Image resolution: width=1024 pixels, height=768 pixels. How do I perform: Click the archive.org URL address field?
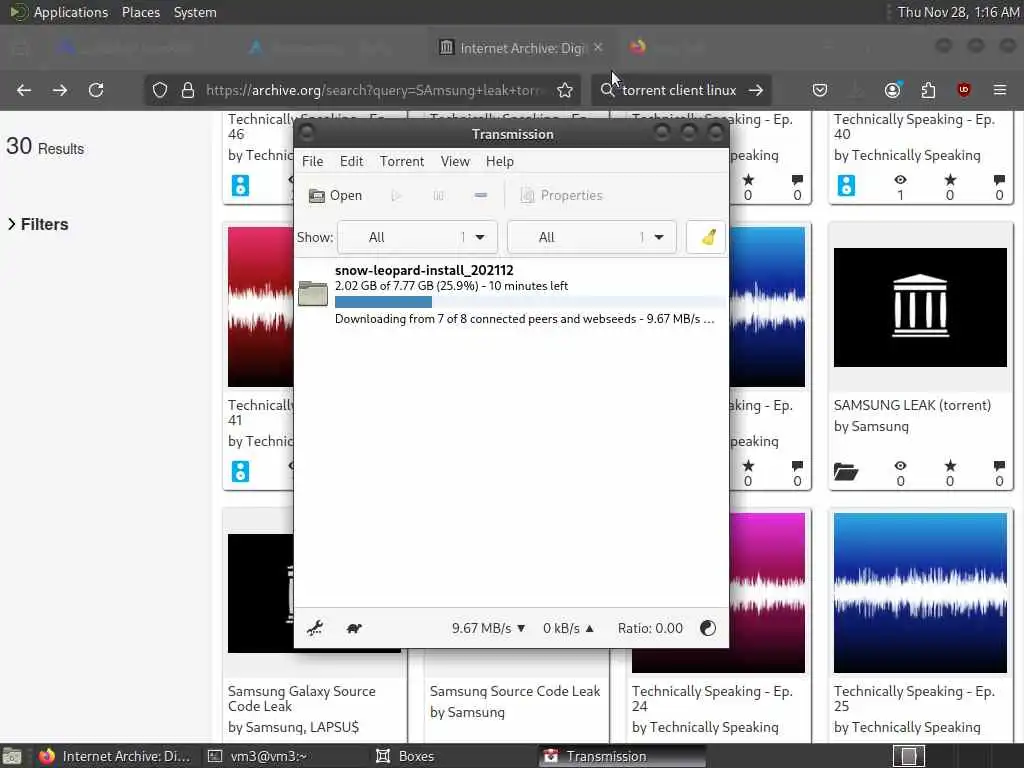click(374, 90)
